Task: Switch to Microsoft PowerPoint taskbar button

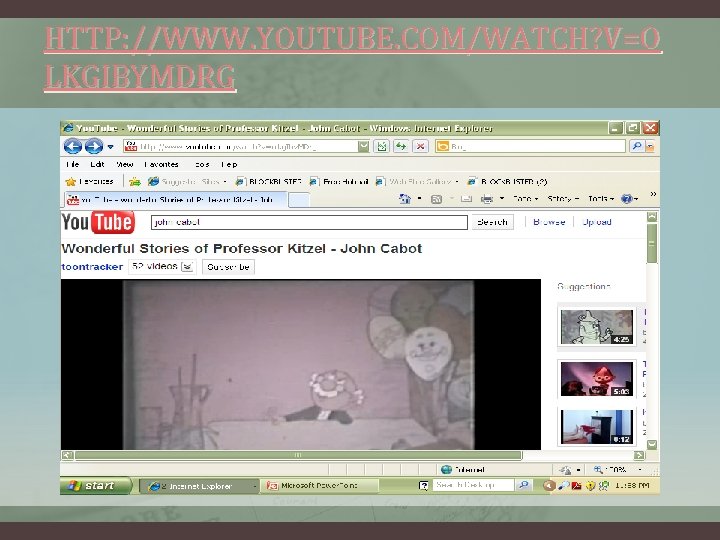Action: [319, 486]
